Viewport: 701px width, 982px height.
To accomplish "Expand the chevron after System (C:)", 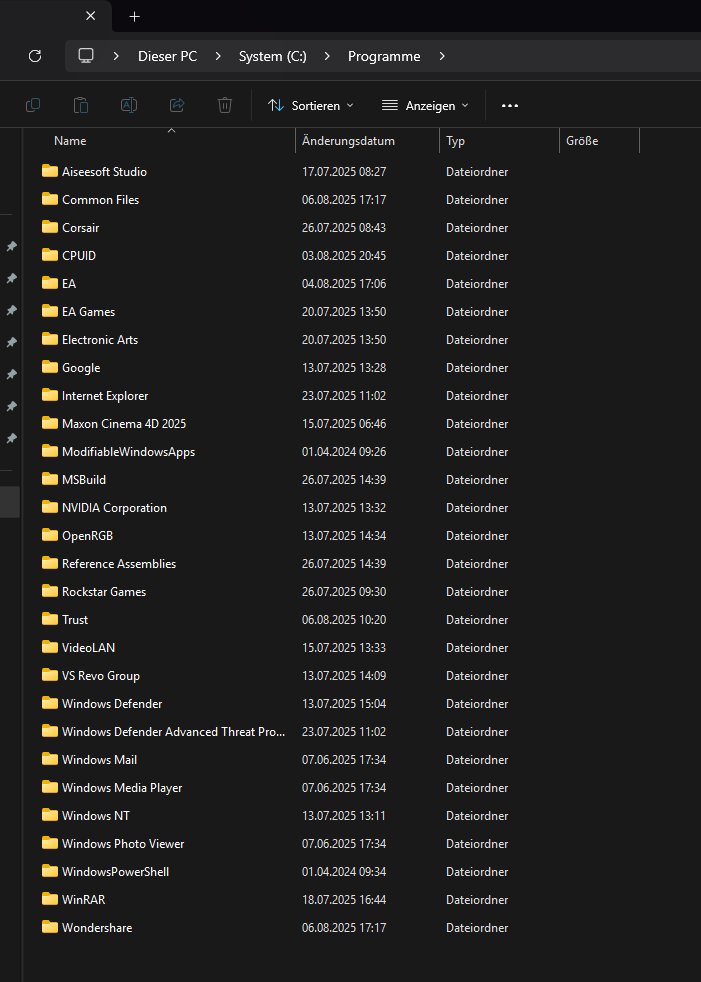I will pyautogui.click(x=327, y=56).
